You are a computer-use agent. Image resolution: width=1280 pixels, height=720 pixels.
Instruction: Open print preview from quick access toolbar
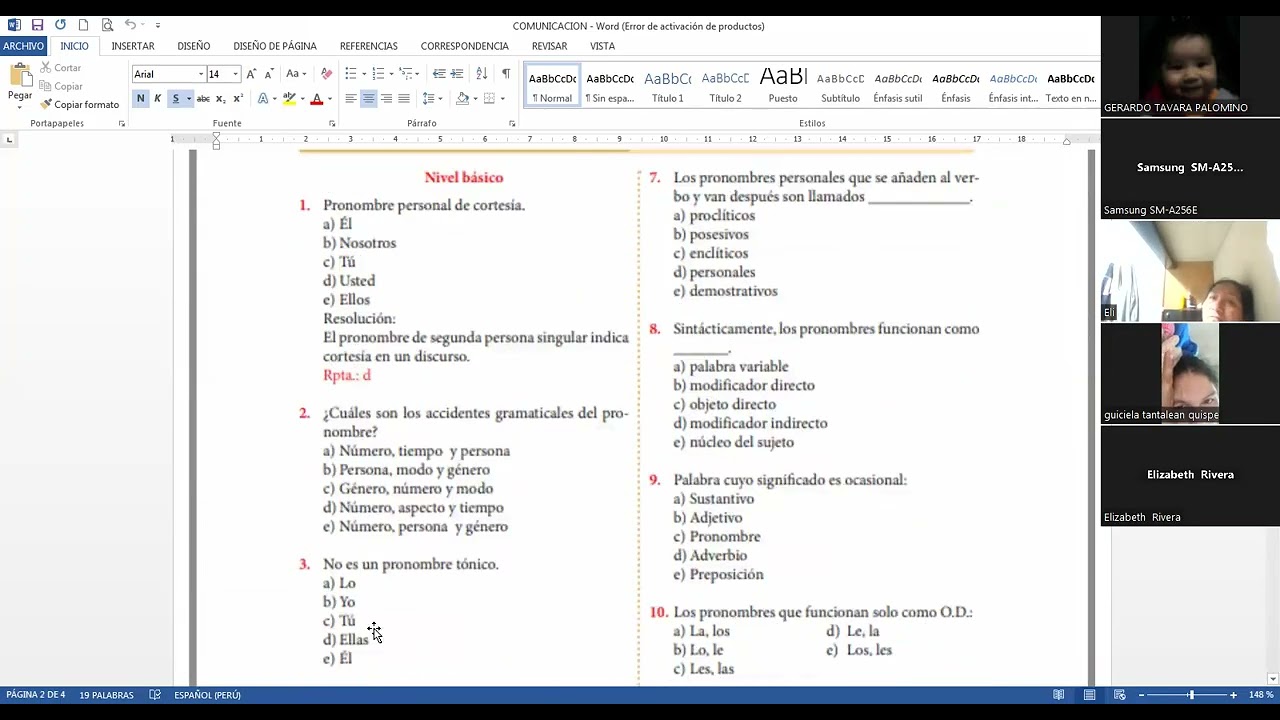107,25
